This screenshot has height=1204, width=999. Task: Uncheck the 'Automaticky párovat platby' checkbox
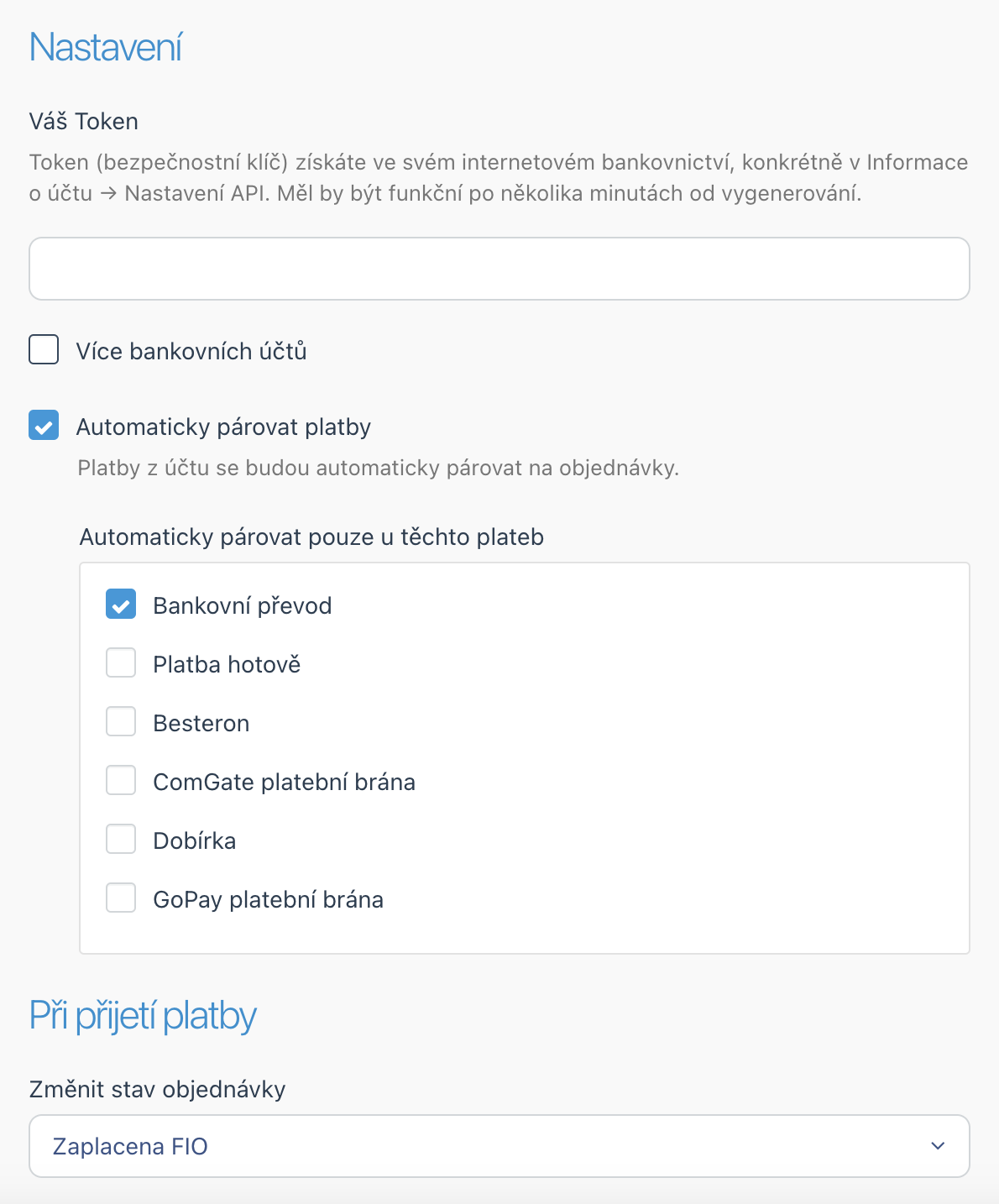[x=44, y=425]
